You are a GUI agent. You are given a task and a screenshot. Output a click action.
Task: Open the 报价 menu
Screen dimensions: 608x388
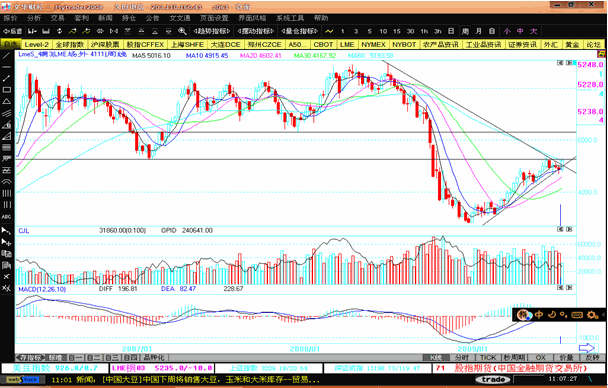[10, 18]
